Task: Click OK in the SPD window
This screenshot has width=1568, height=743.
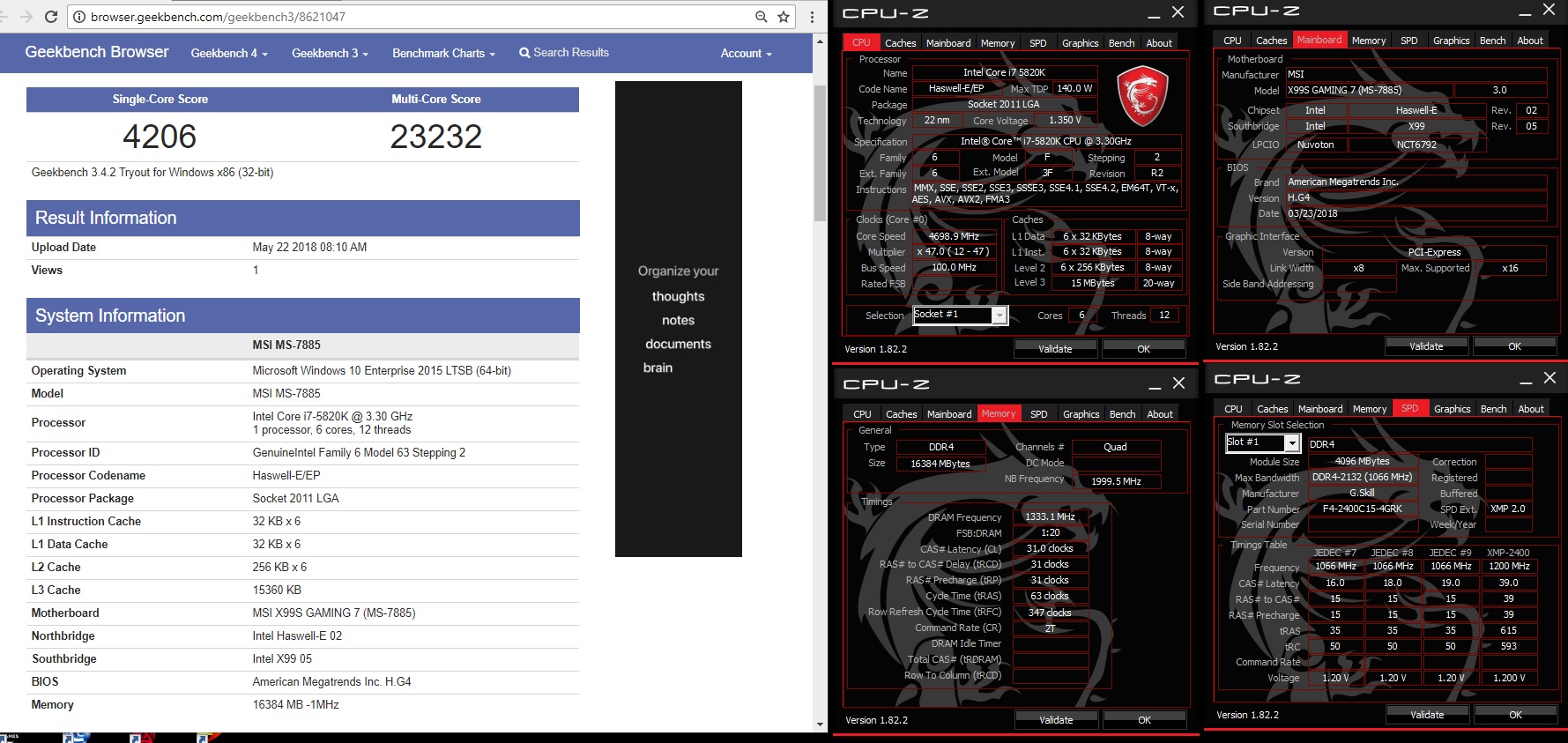Action: 1515,715
